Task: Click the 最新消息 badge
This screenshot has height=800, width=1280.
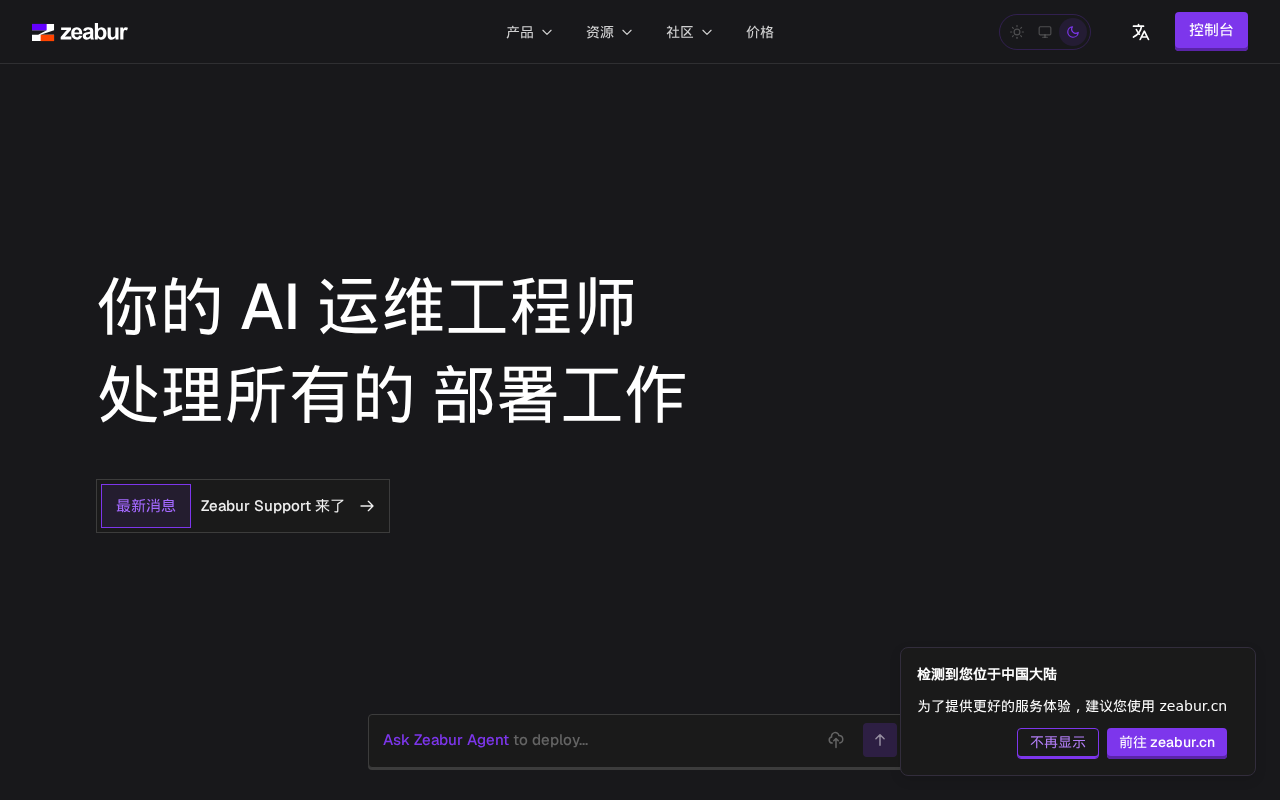Action: click(x=146, y=506)
